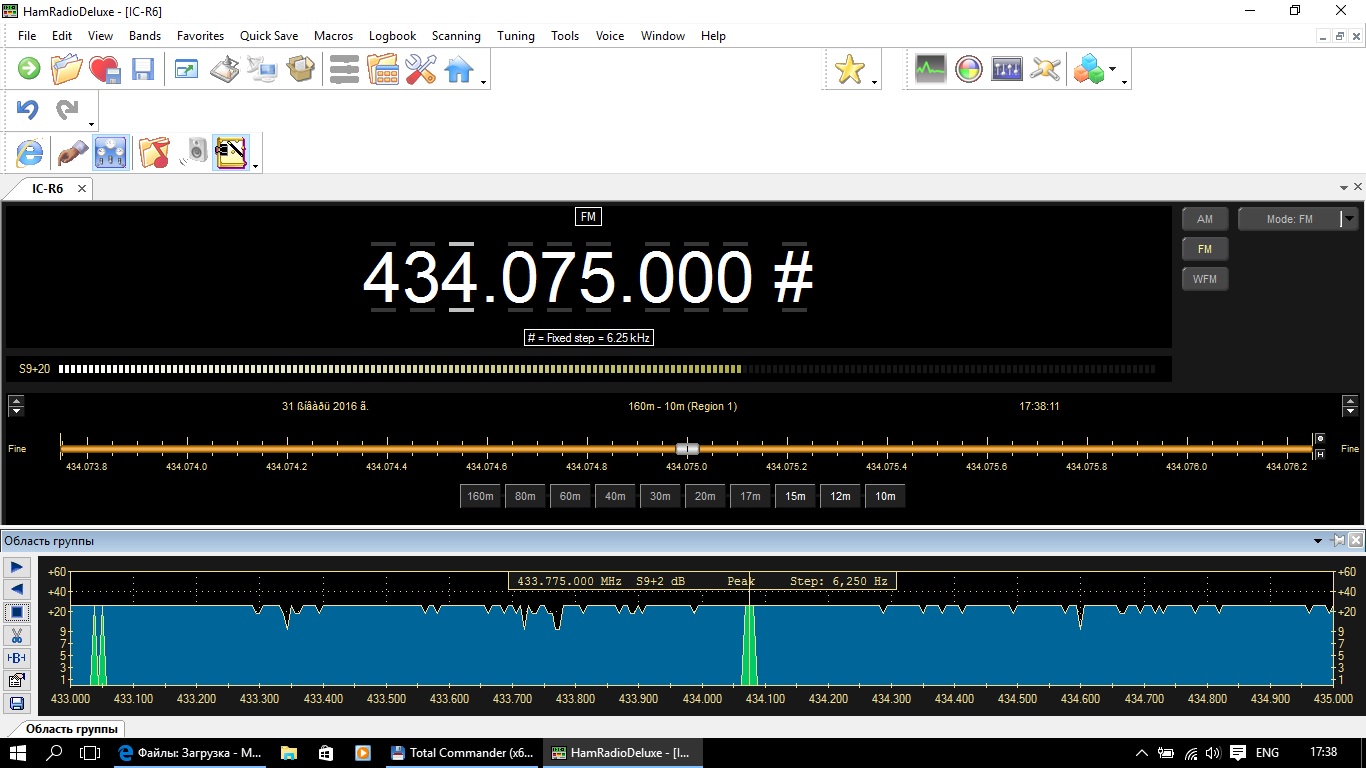1366x768 pixels.
Task: Expand the home icon toolbar dropdown arrow
Action: [484, 82]
